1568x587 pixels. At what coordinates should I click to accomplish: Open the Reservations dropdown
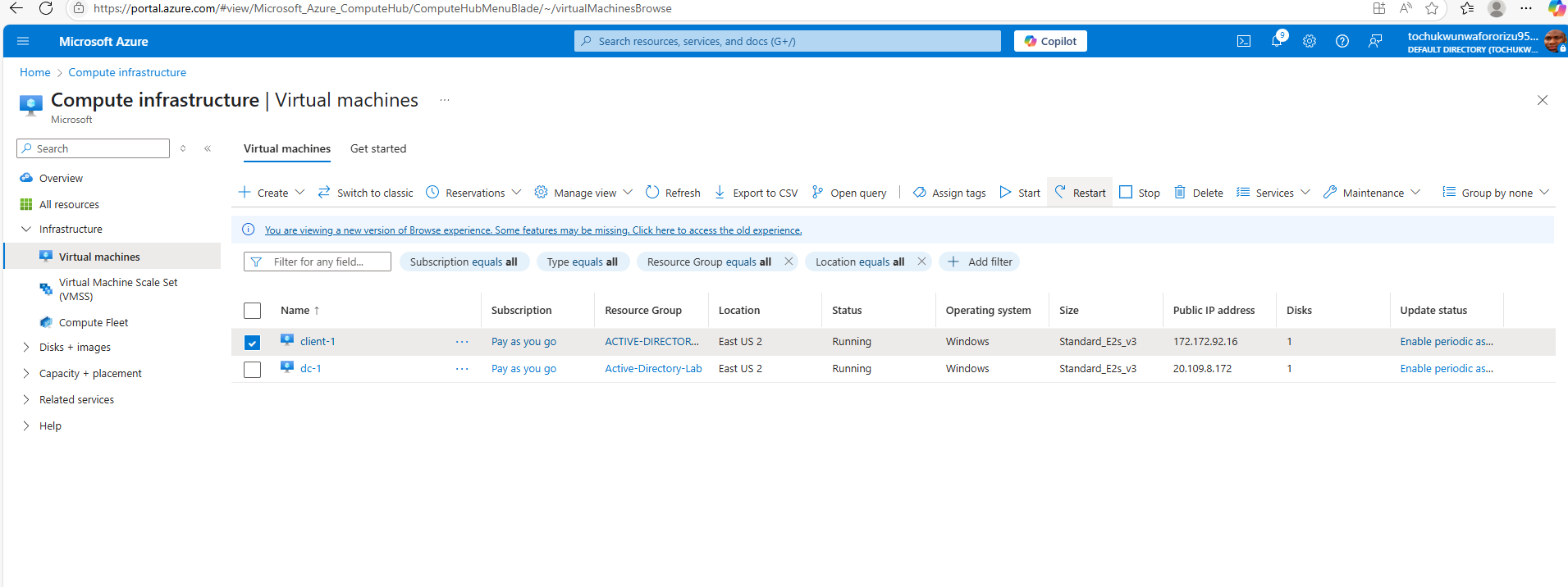pos(473,193)
